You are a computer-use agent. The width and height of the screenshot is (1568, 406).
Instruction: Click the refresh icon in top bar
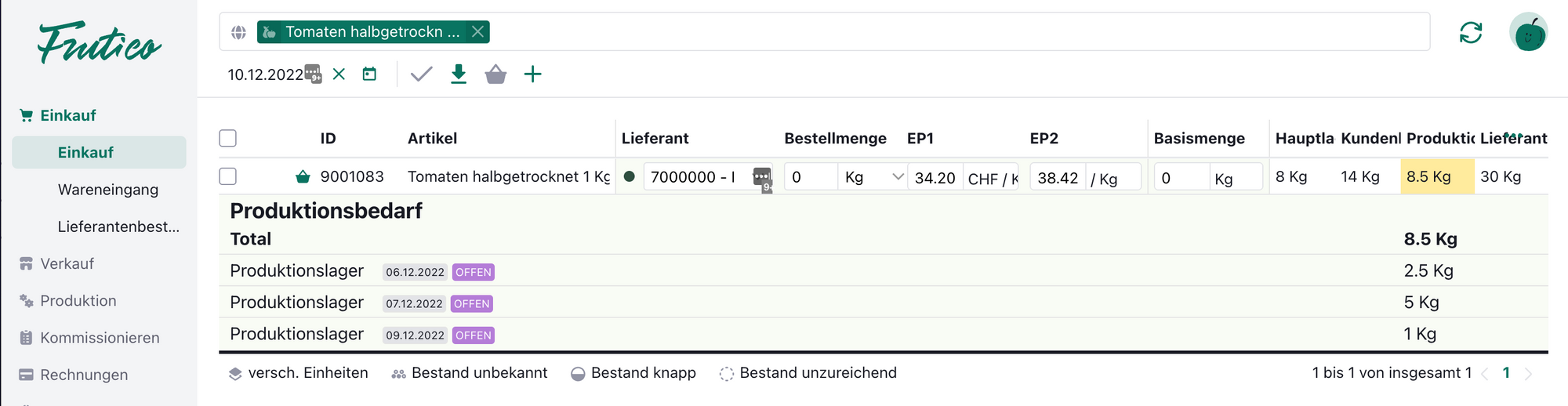point(1471,32)
